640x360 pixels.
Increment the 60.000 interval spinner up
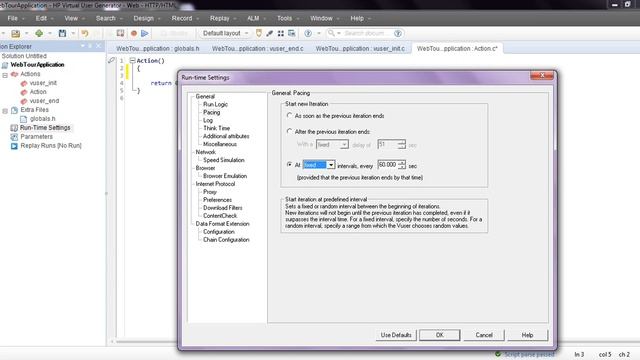[x=402, y=162]
